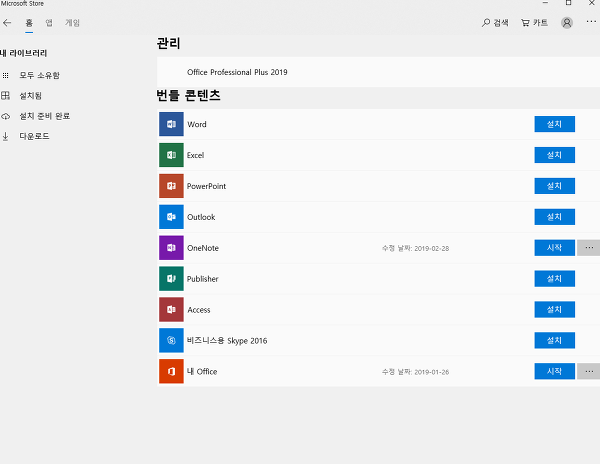The height and width of the screenshot is (464, 600).
Task: Click the Word app icon
Action: point(171,124)
